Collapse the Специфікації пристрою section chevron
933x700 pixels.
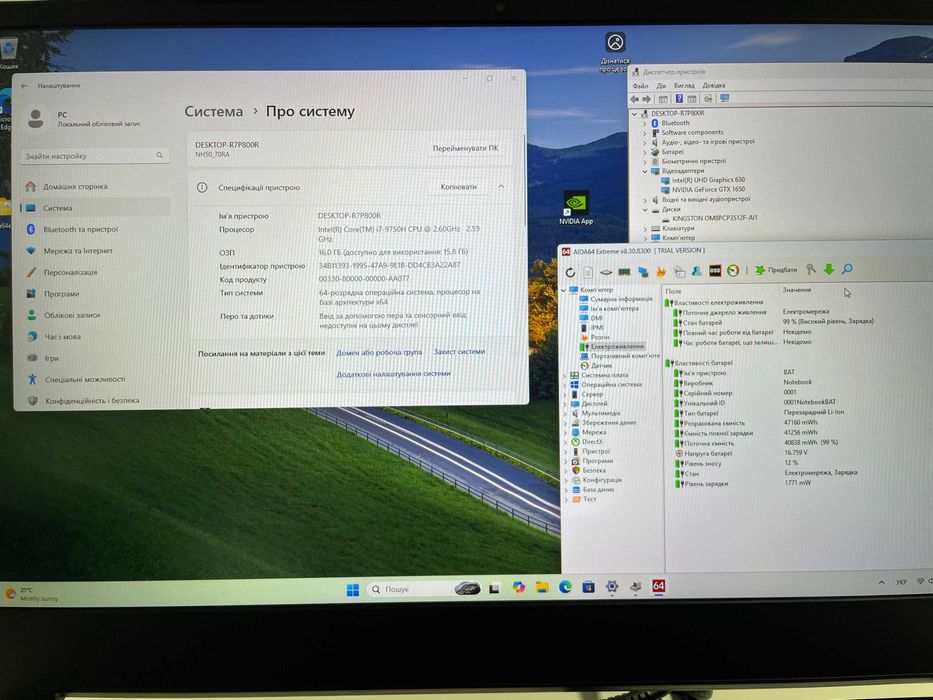[x=501, y=187]
